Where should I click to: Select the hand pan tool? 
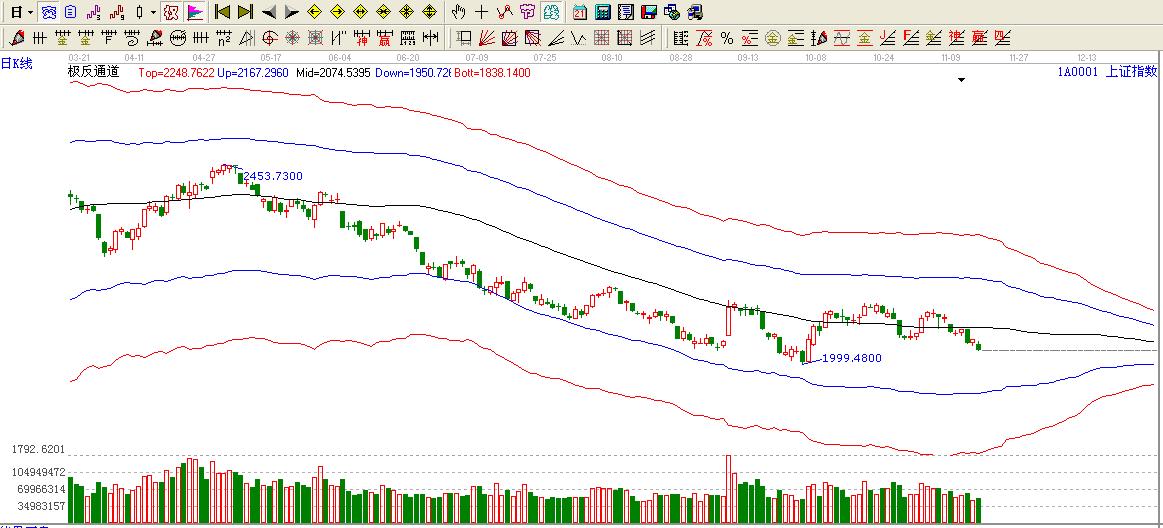click(458, 12)
